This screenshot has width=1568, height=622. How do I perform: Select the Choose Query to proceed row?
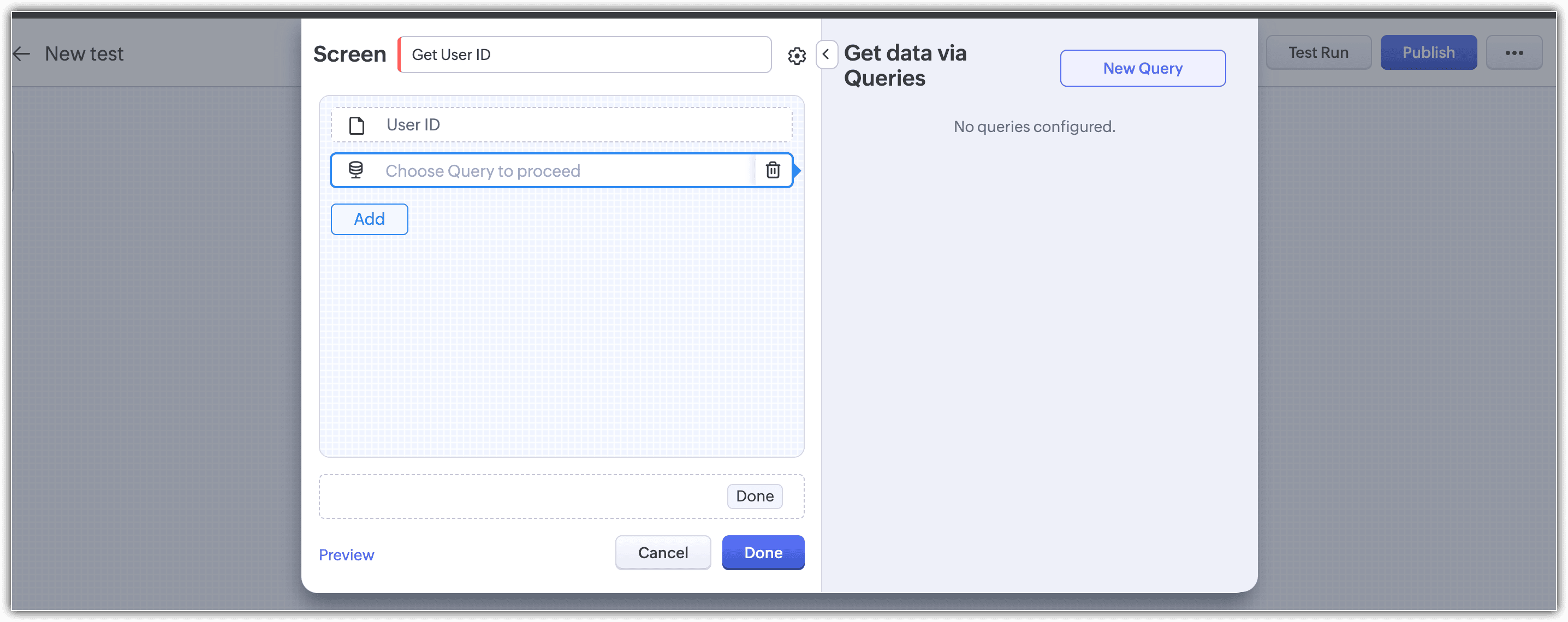click(542, 171)
